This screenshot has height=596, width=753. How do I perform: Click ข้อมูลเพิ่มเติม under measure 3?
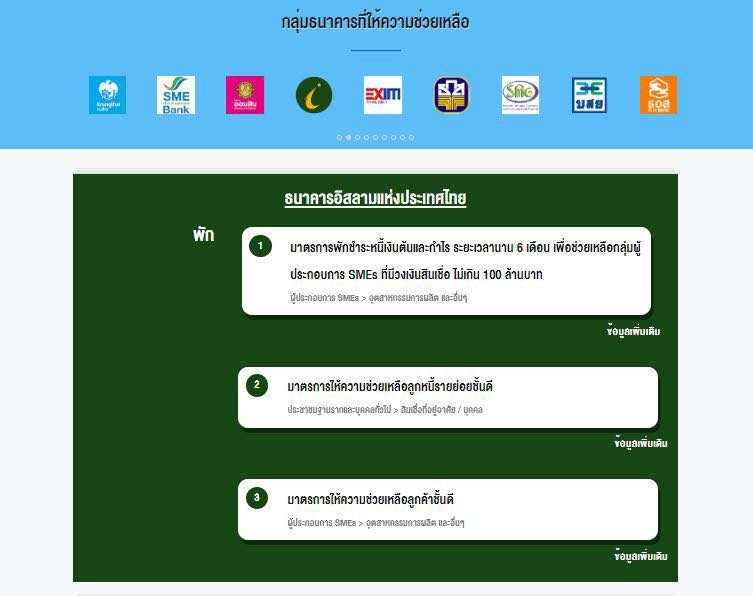641,556
